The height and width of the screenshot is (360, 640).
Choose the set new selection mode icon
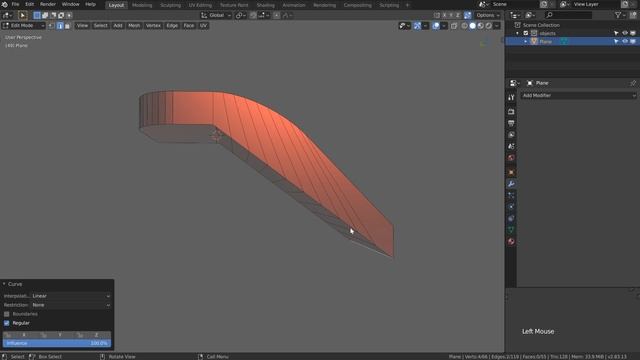[37, 16]
